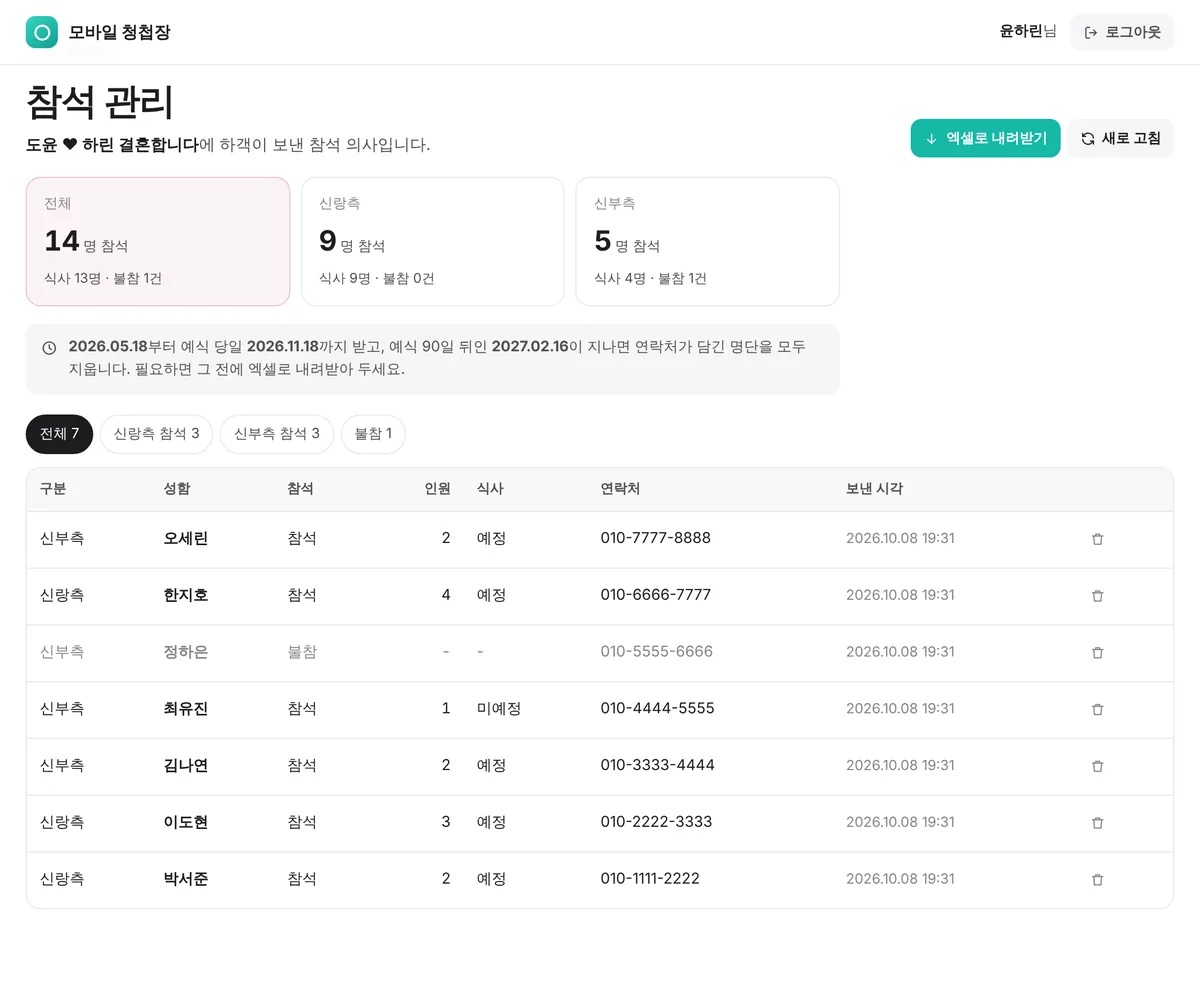The image size is (1200, 995).
Task: Delete the 박서준 row with trash icon
Action: (x=1097, y=880)
